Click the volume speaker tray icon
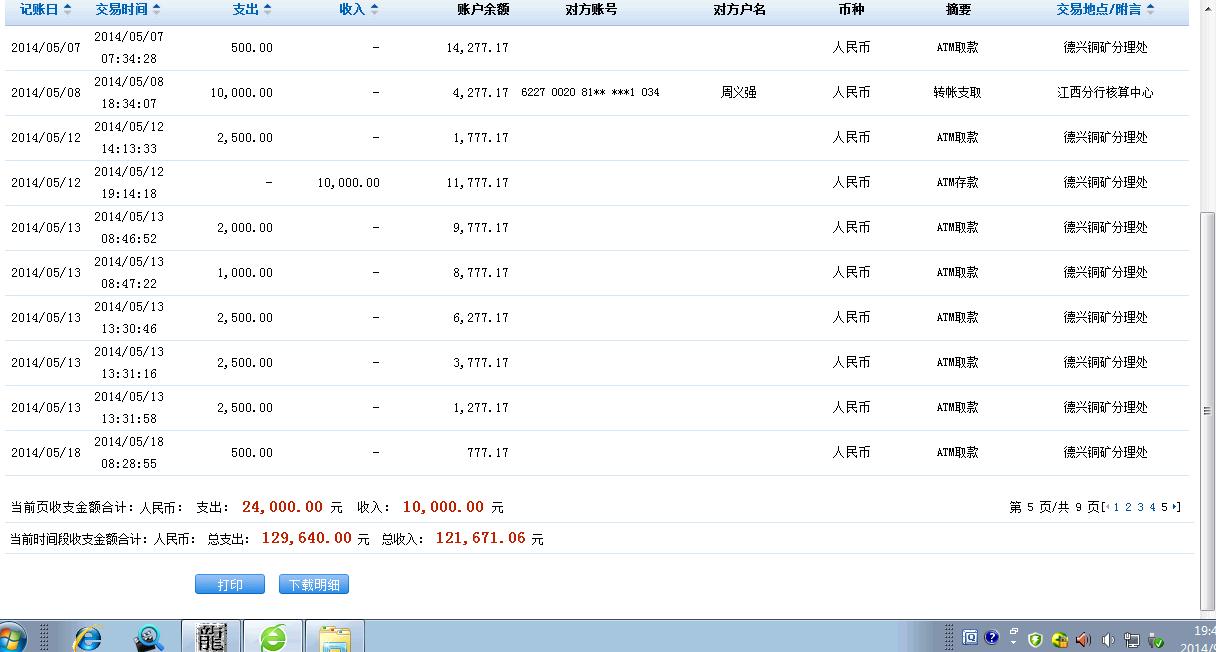Image resolution: width=1216 pixels, height=652 pixels. click(x=1108, y=639)
